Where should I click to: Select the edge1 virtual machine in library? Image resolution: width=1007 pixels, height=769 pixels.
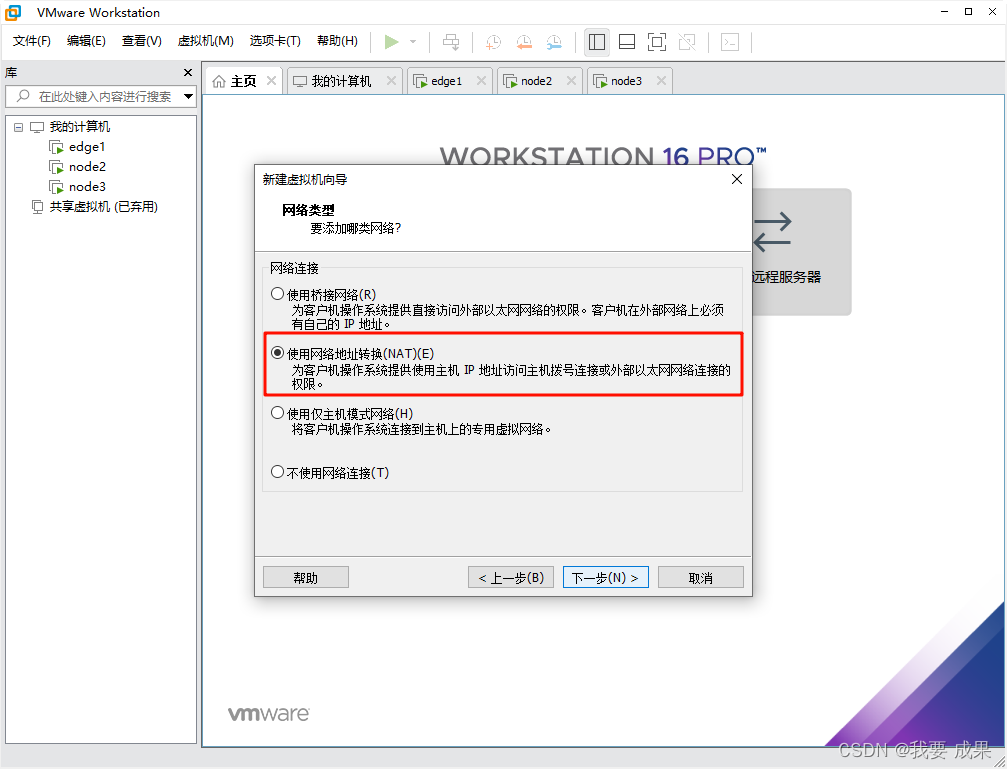(85, 146)
